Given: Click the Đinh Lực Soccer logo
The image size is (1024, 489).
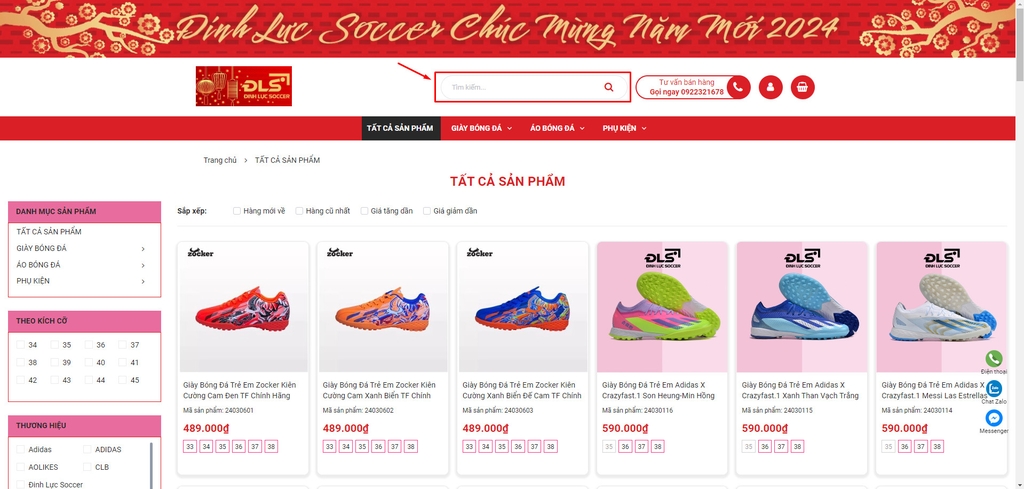Looking at the screenshot, I should pos(244,86).
